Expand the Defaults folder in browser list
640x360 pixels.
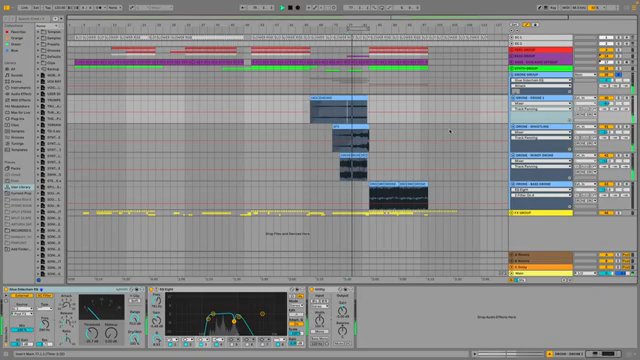pyautogui.click(x=38, y=57)
